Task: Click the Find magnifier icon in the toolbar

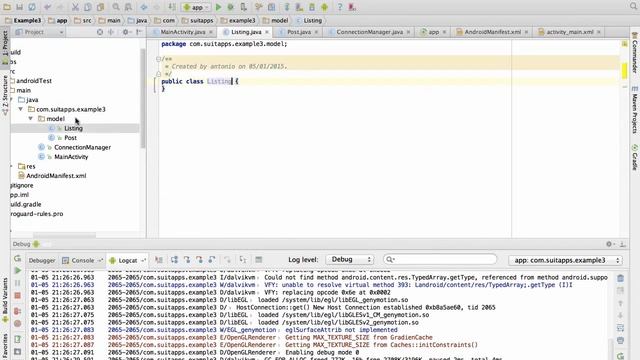Action: (116, 7)
